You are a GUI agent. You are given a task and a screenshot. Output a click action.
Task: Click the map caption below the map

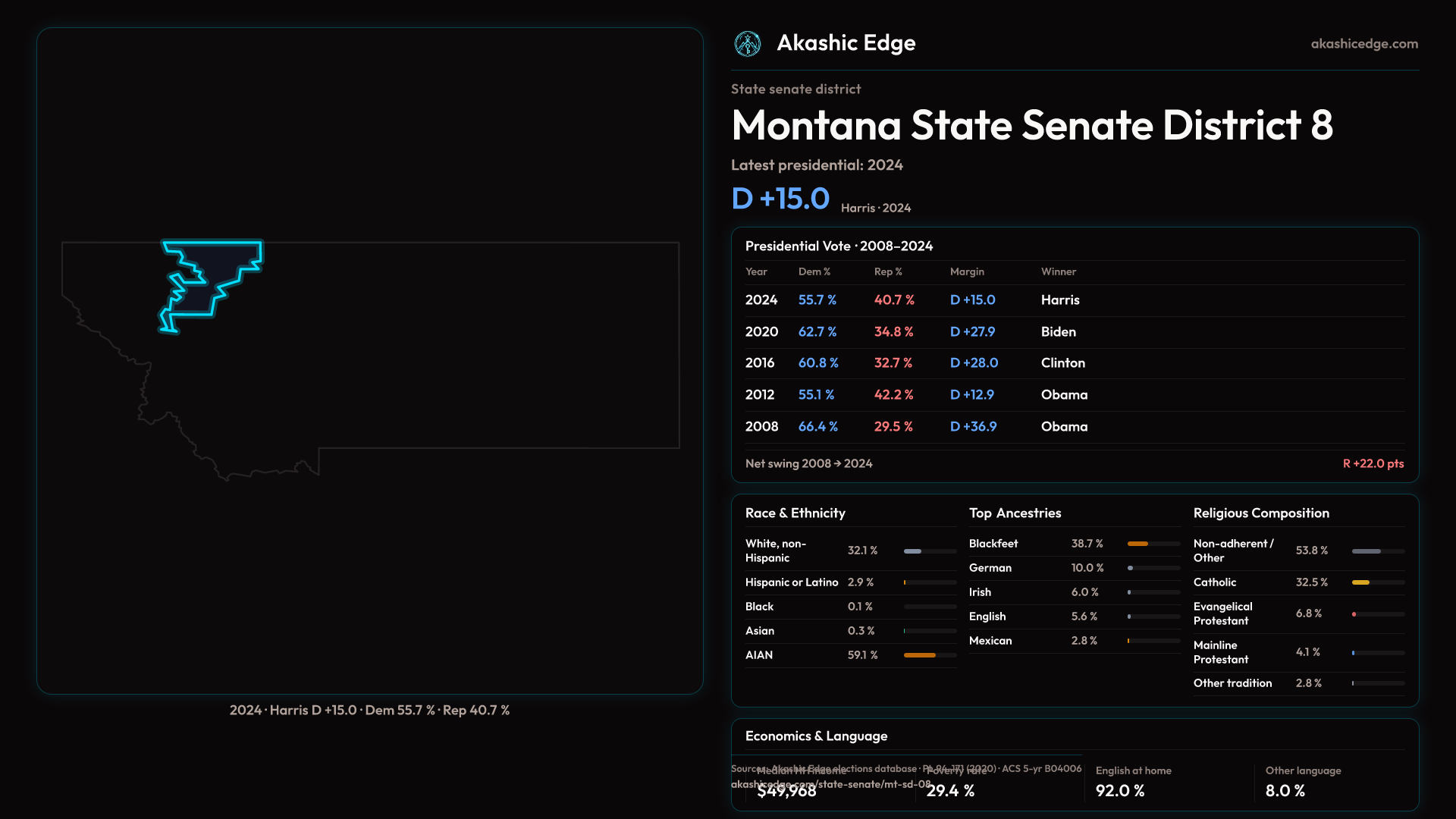pyautogui.click(x=369, y=711)
